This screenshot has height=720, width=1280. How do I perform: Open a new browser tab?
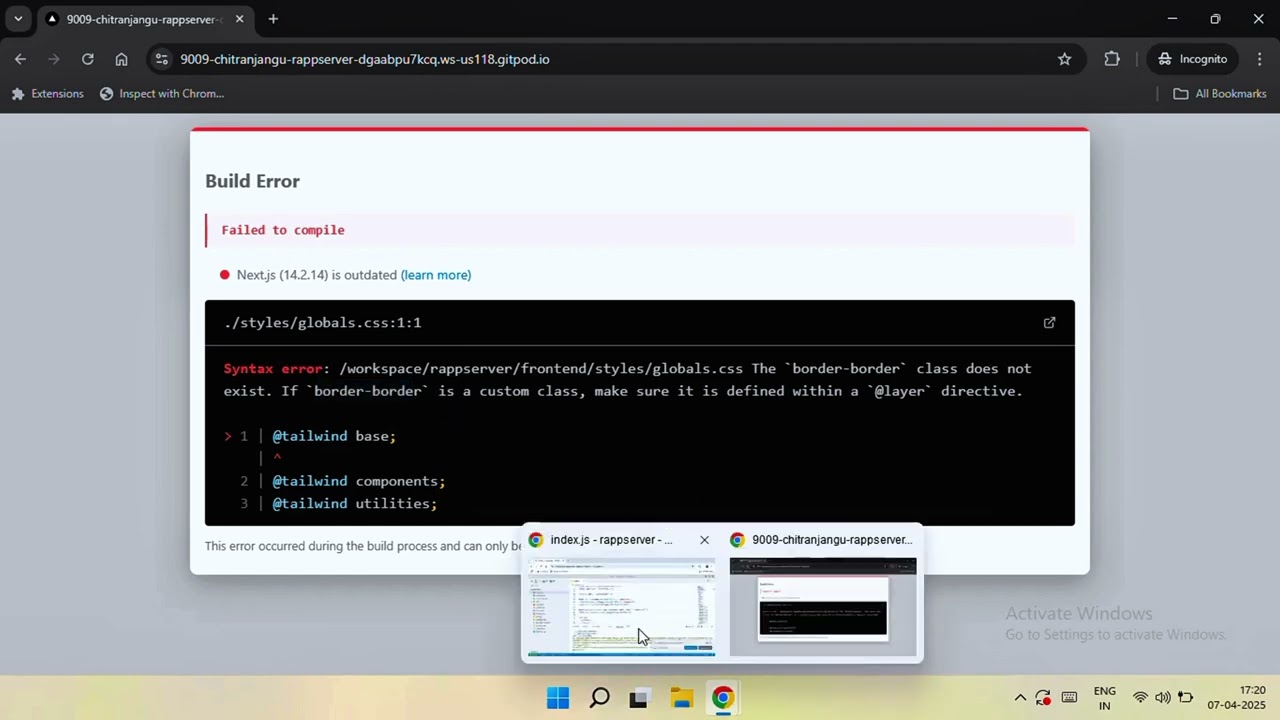[x=273, y=19]
